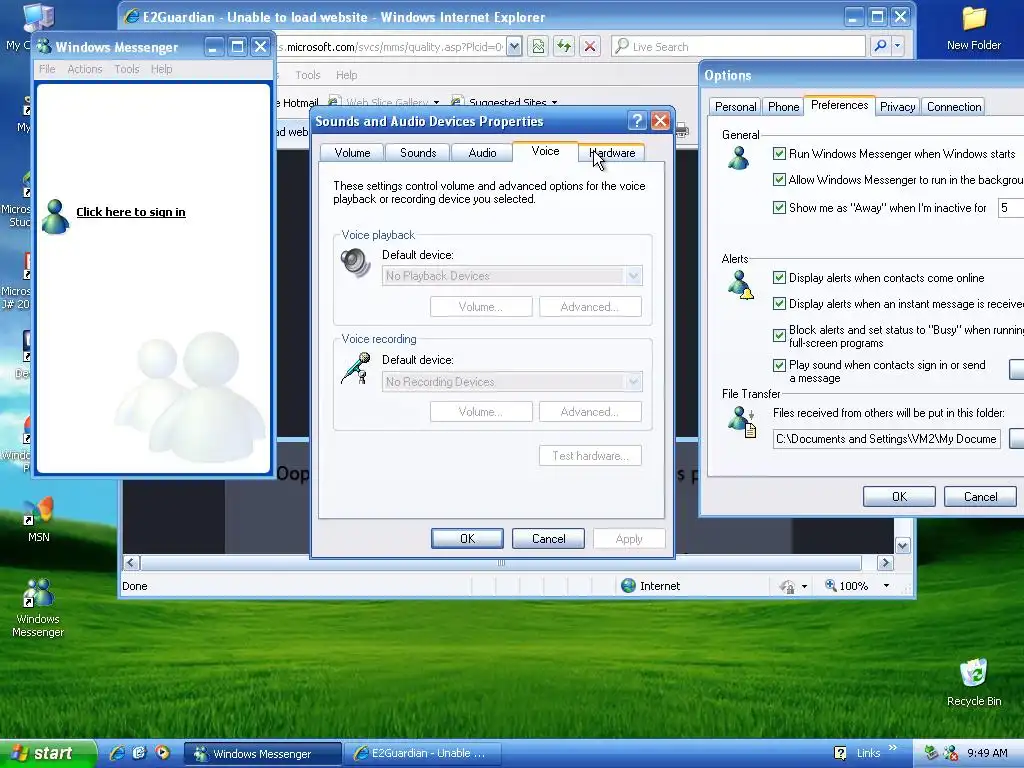Click the red stop loading icon
This screenshot has width=1024, height=768.
(x=590, y=46)
